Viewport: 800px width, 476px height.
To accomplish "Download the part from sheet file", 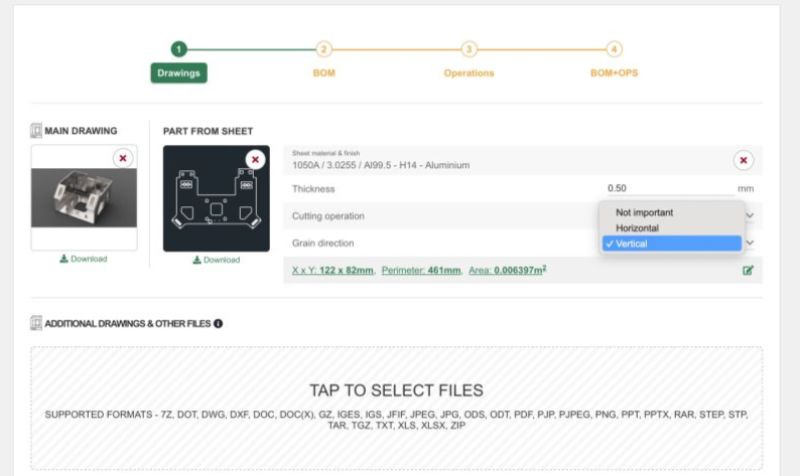I will point(216,260).
